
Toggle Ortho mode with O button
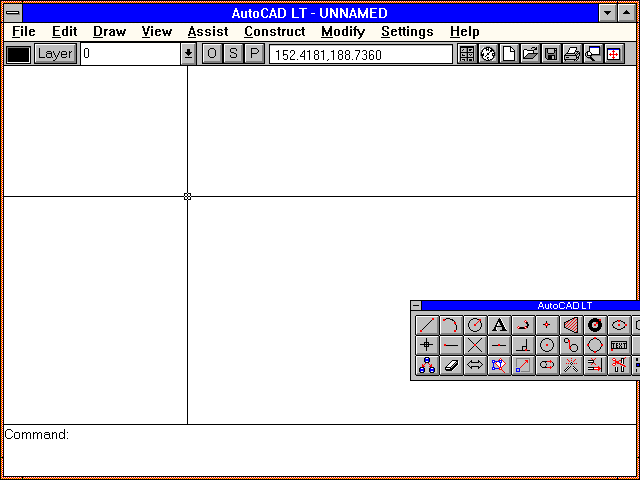[212, 54]
